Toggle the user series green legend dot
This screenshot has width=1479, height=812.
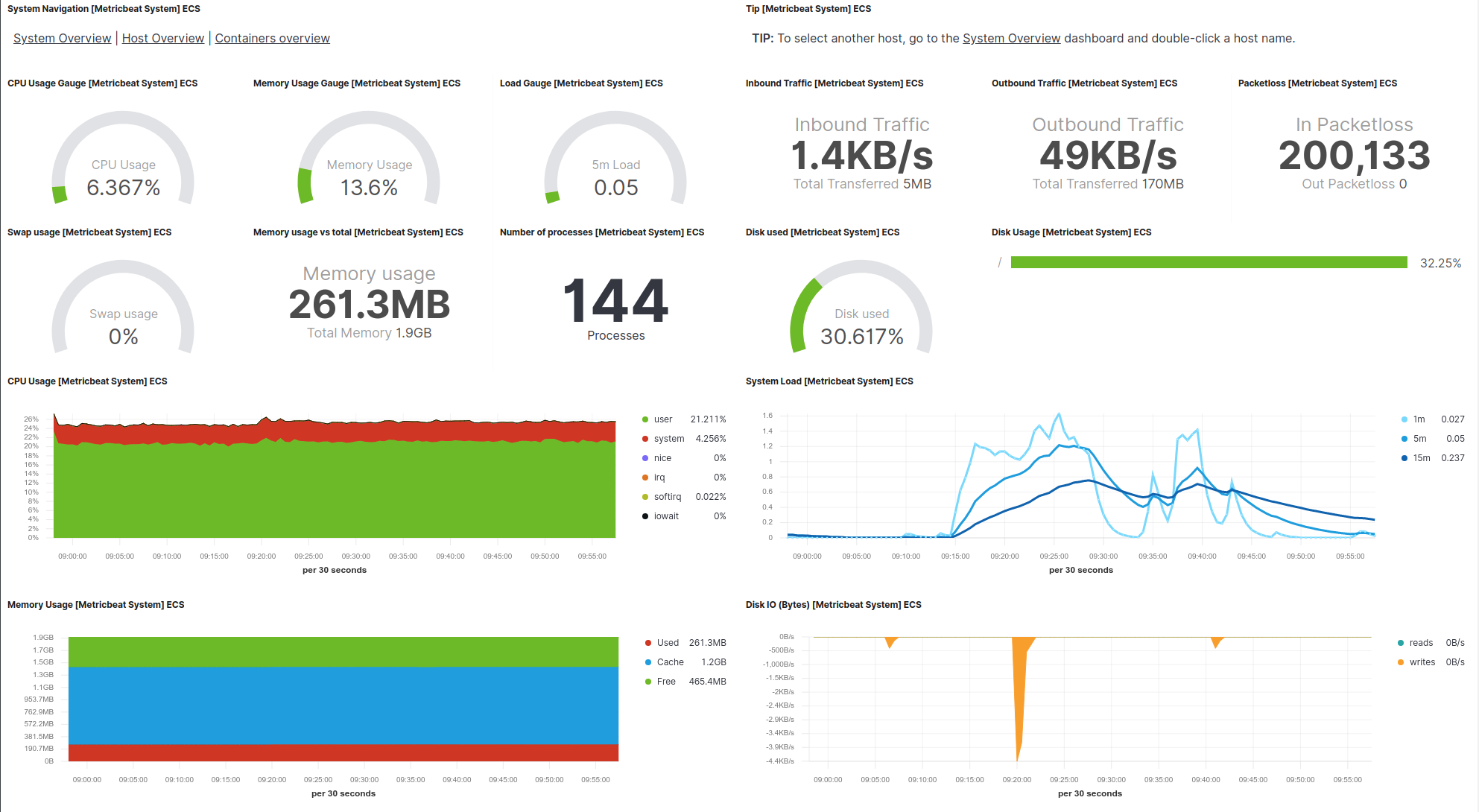point(645,419)
